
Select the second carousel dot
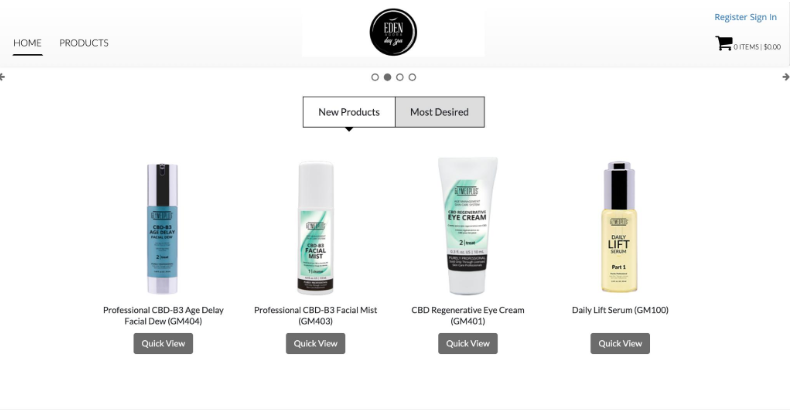(x=387, y=77)
